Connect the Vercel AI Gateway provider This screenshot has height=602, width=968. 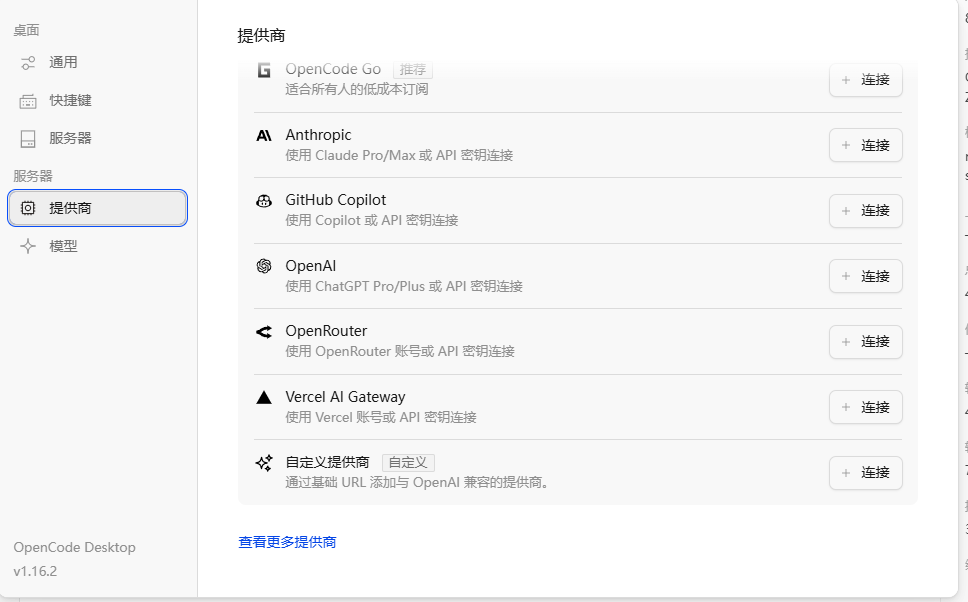[x=866, y=407]
